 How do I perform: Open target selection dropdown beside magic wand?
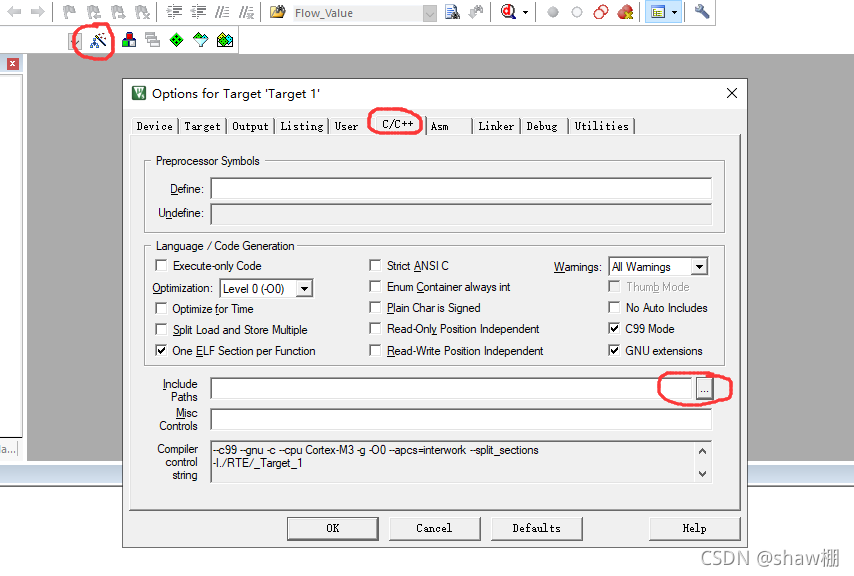(75, 41)
